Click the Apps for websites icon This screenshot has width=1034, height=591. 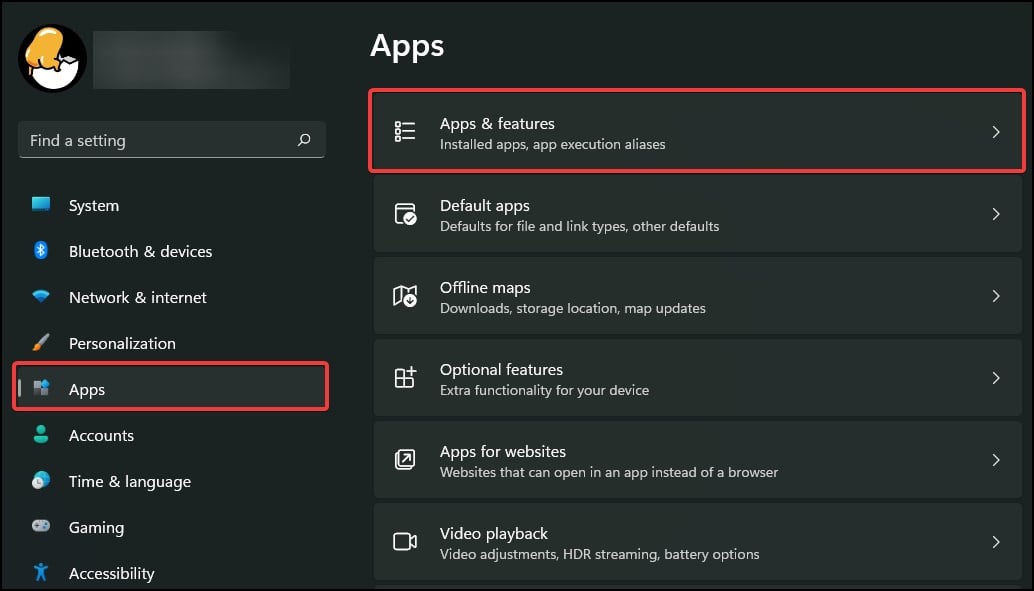click(x=405, y=459)
